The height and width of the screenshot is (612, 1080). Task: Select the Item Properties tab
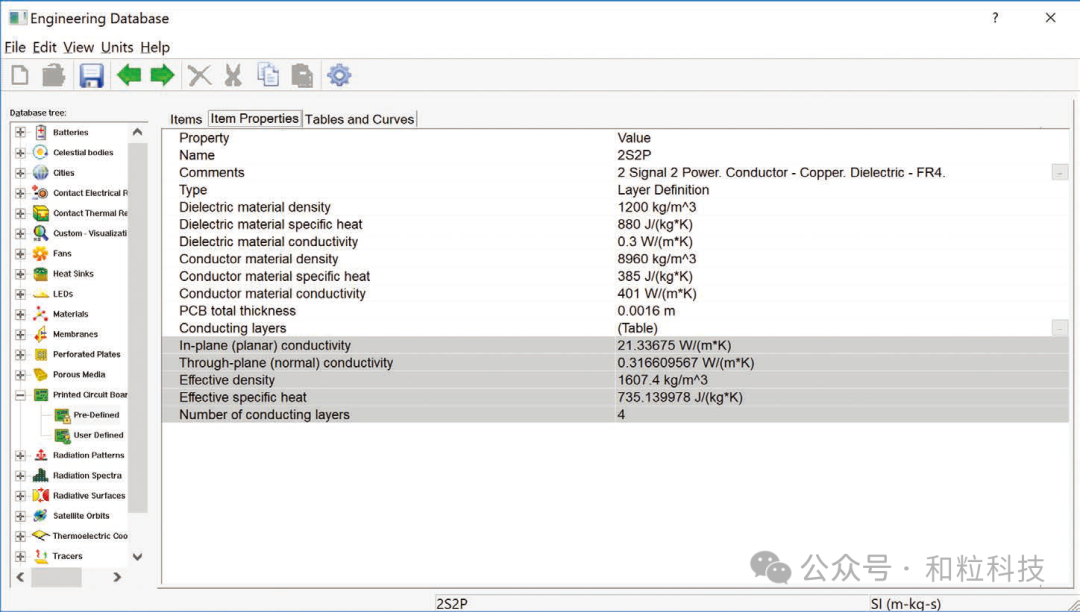click(254, 118)
